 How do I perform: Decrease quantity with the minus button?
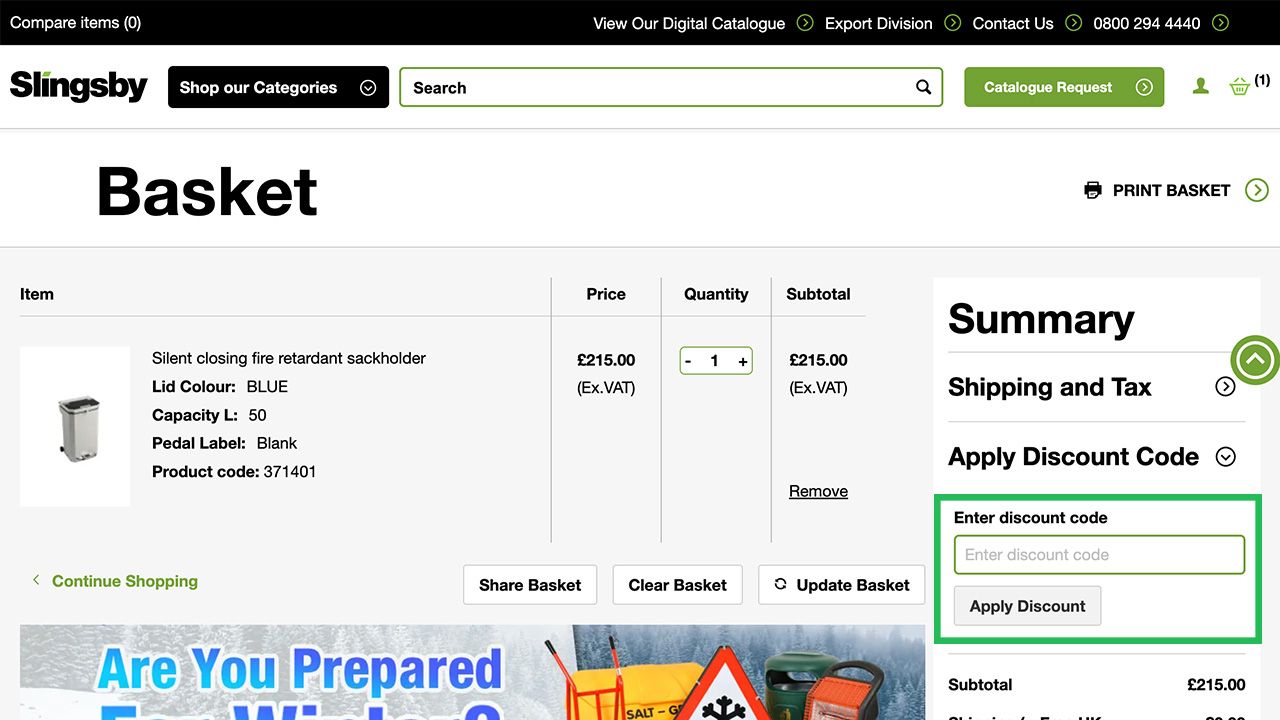[688, 361]
